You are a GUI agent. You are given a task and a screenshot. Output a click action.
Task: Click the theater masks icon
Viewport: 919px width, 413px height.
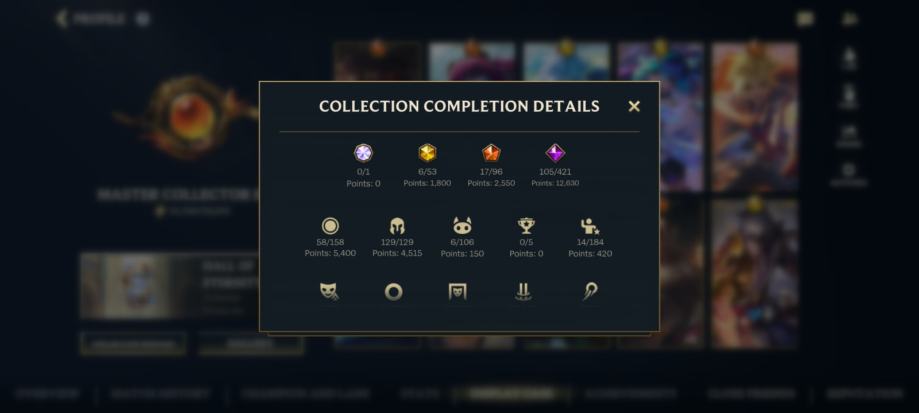329,291
